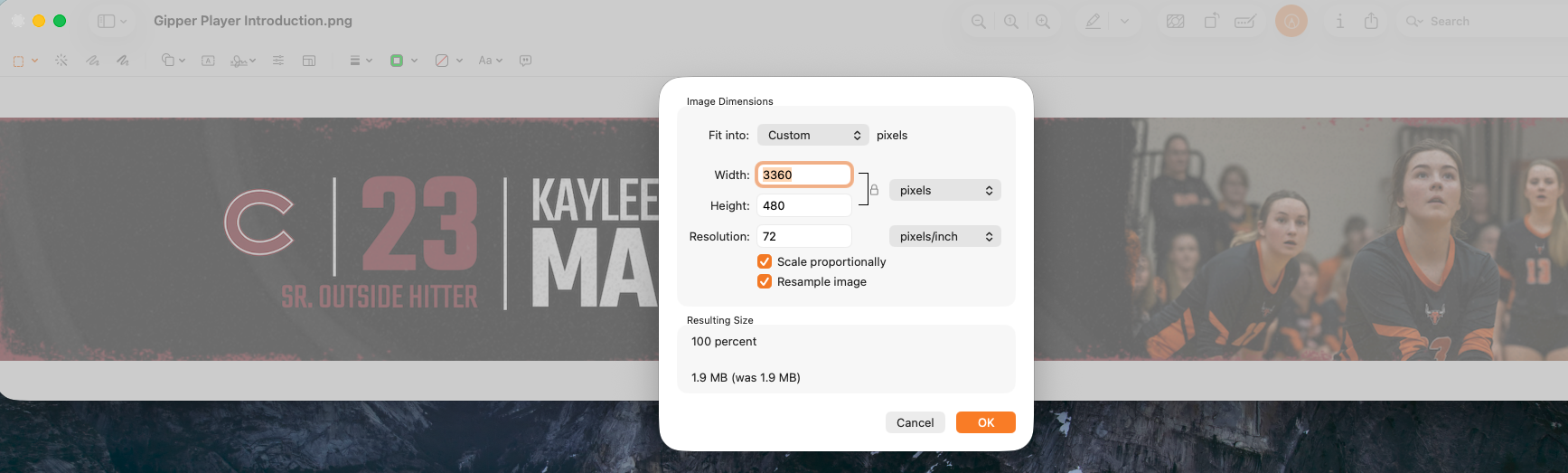Open selection tool type chevron
The height and width of the screenshot is (473, 1568).
pyautogui.click(x=34, y=61)
